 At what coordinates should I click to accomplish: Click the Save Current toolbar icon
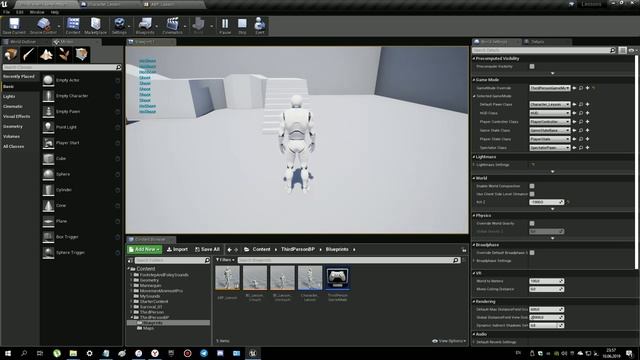coord(14,26)
